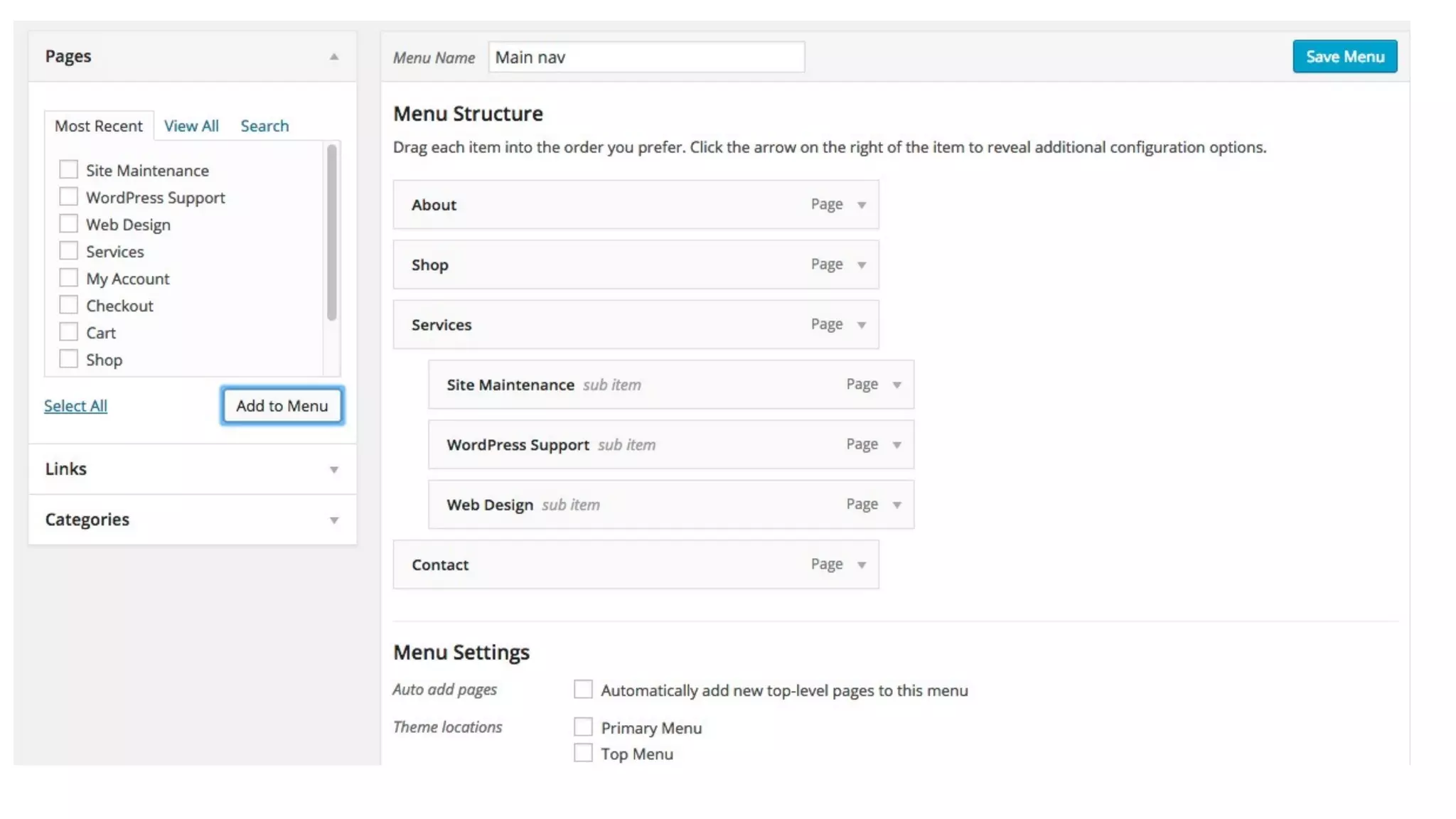Enable automatically add new top-level pages
1456x819 pixels.
tap(583, 690)
